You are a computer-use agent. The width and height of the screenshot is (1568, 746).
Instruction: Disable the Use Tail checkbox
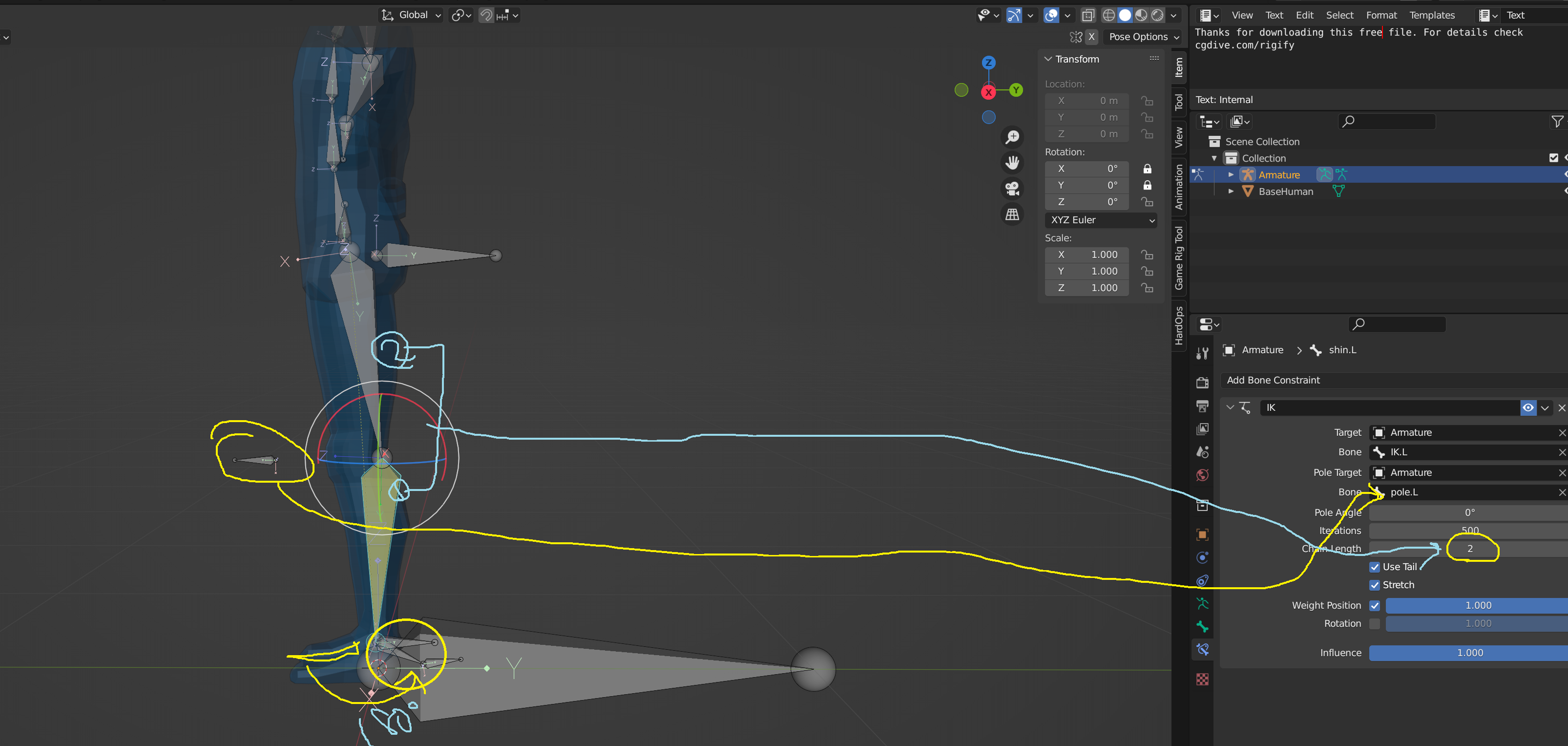coord(1375,567)
